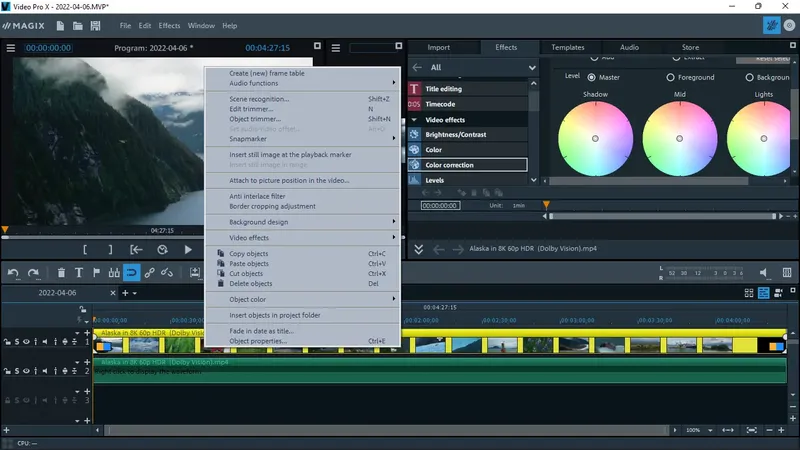This screenshot has width=800, height=450.
Task: Click the split/cut objects icon in the toolbar
Action: tap(114, 273)
